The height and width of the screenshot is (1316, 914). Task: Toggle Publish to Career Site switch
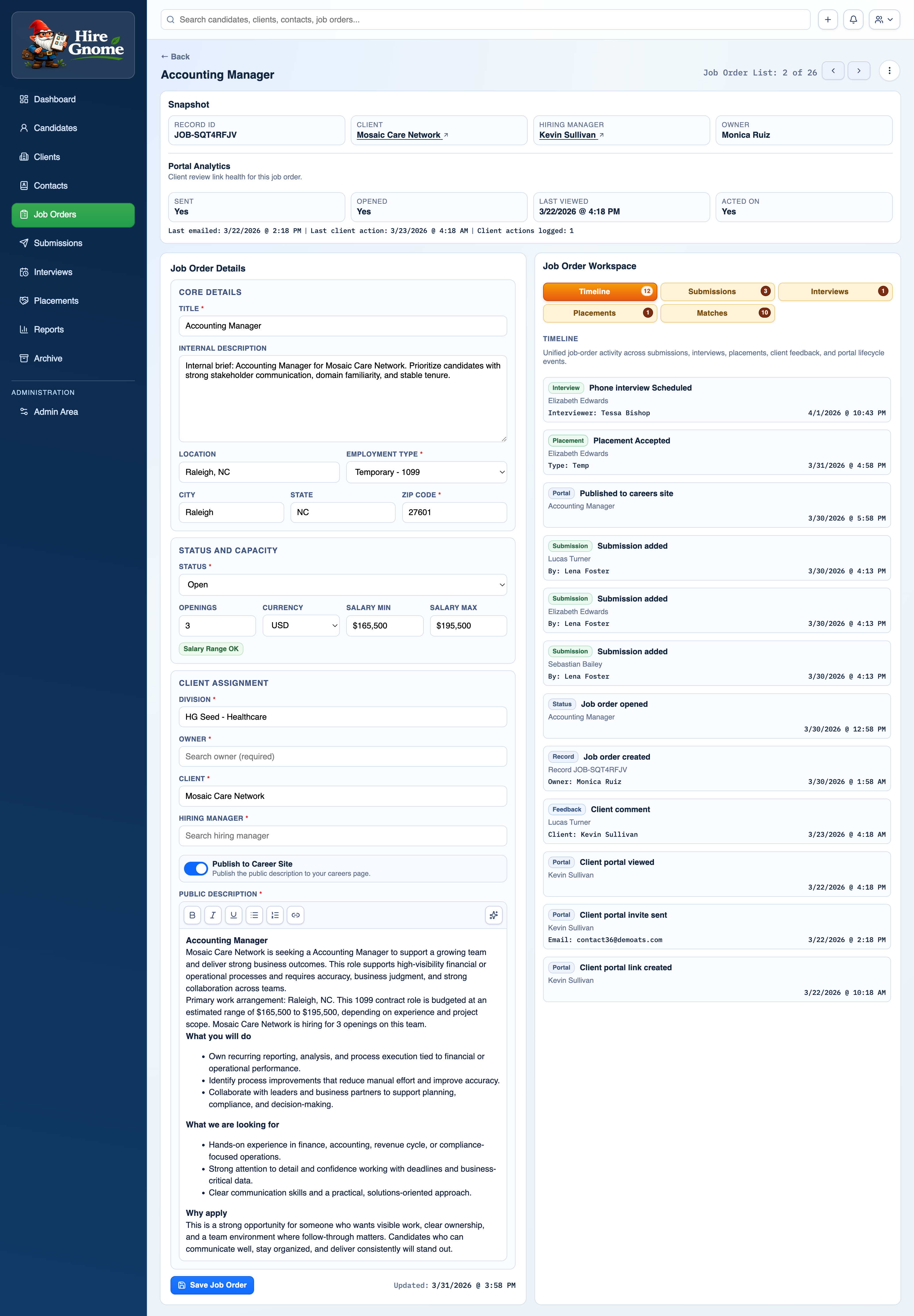pos(196,868)
